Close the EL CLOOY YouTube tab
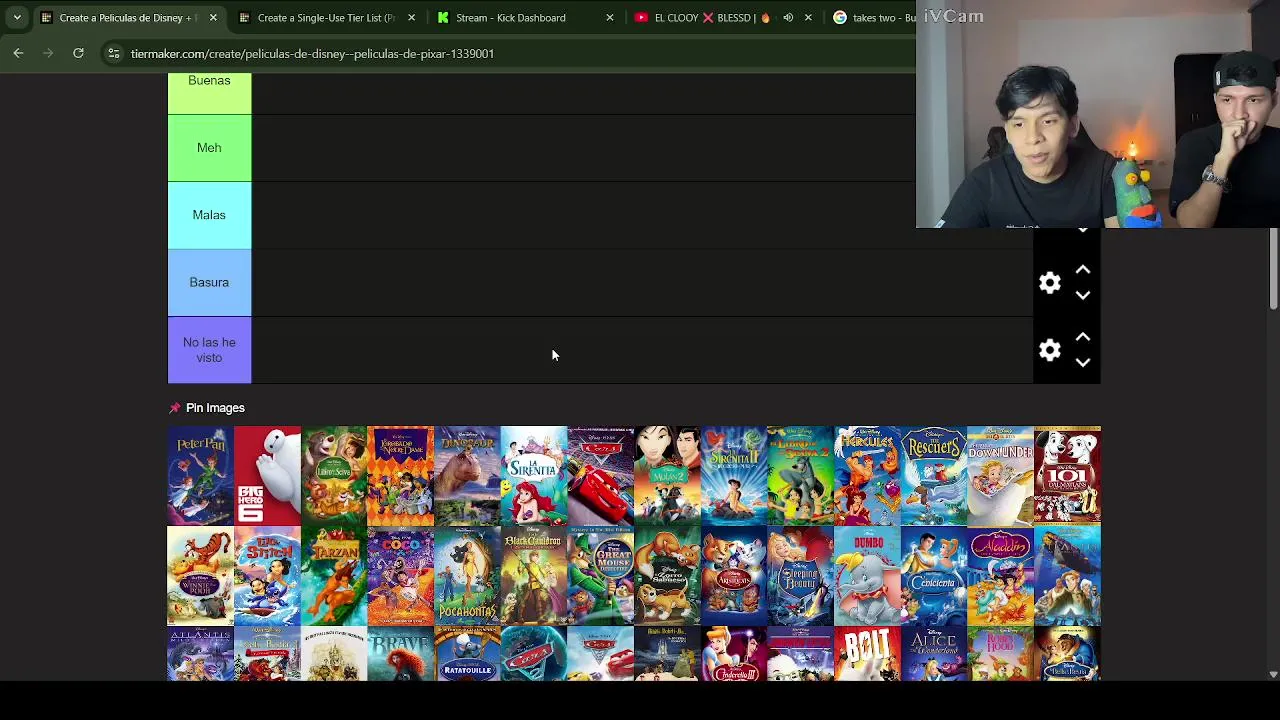1280x720 pixels. click(x=808, y=17)
